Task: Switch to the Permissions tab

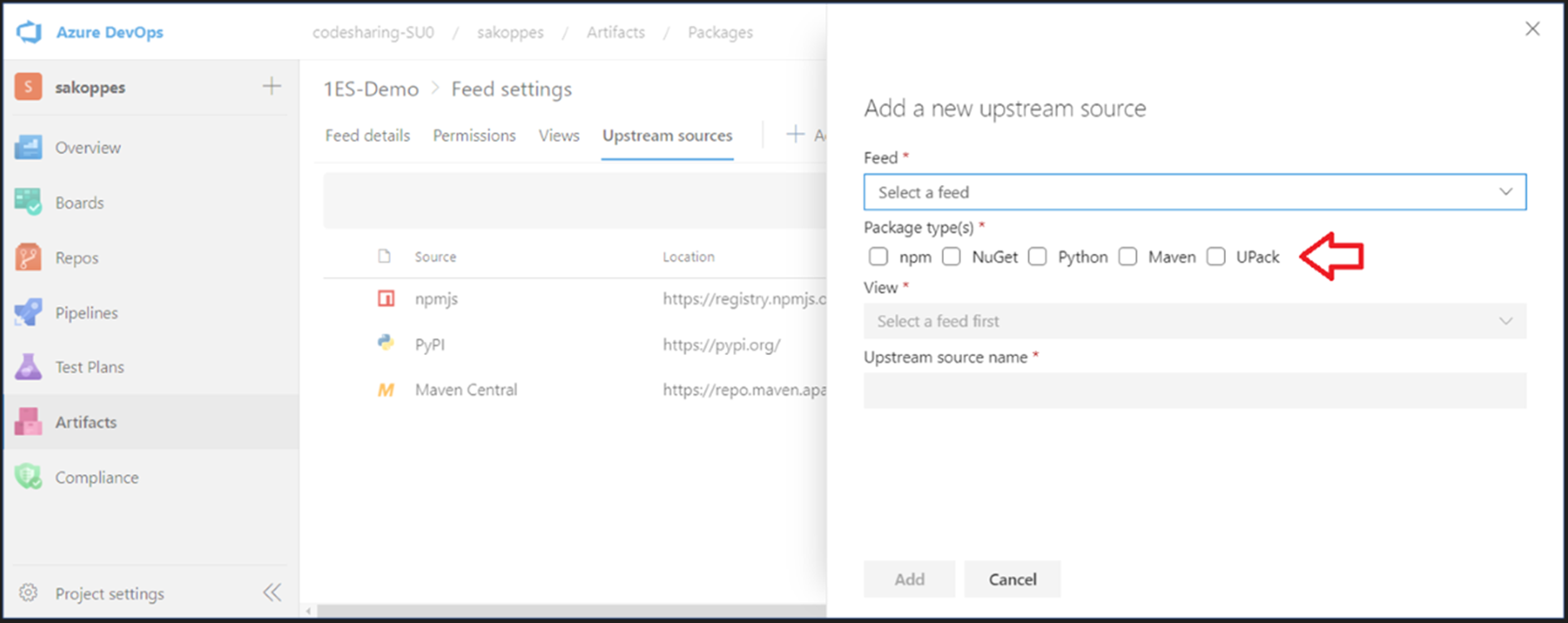Action: point(474,135)
